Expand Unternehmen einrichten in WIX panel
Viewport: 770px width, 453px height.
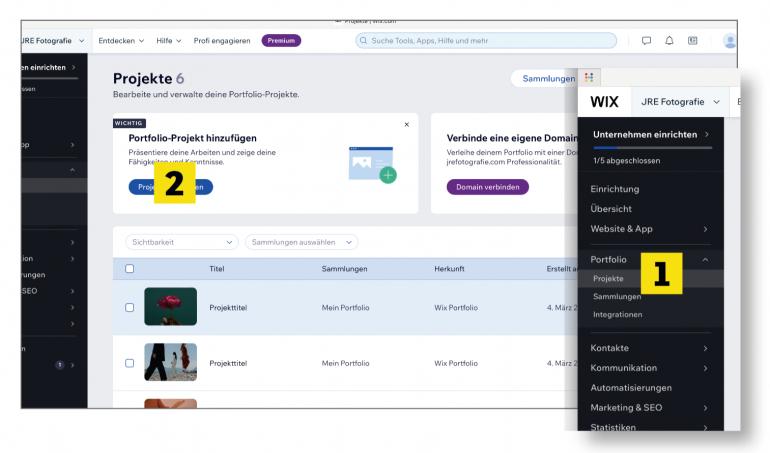coord(651,135)
